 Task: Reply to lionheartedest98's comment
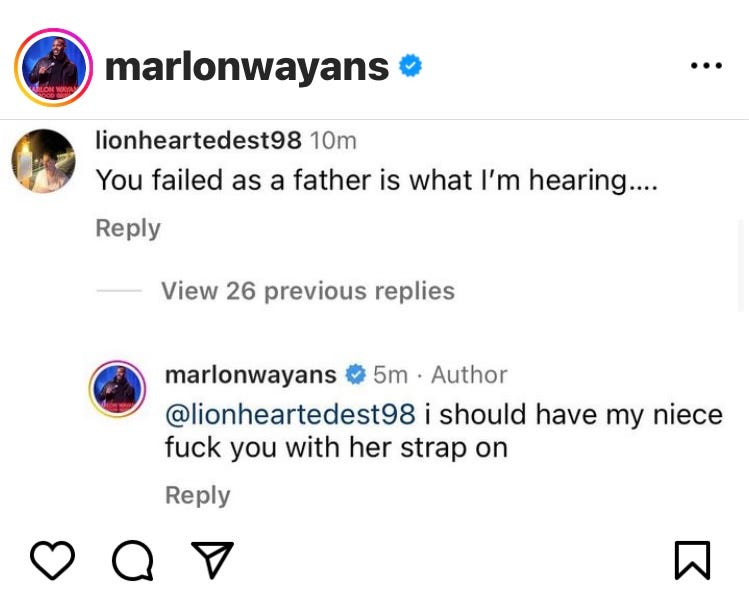(128, 228)
